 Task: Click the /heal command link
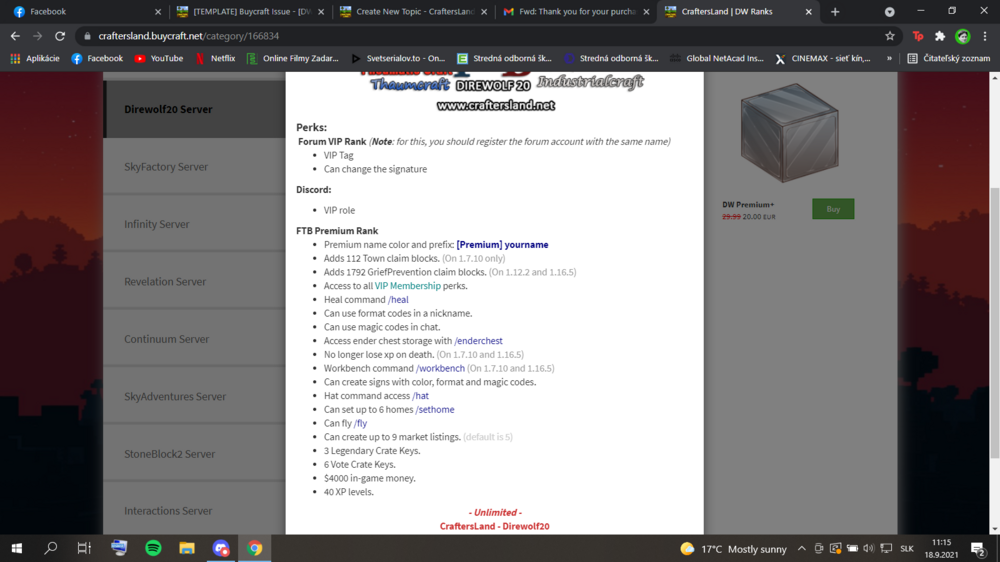point(398,300)
